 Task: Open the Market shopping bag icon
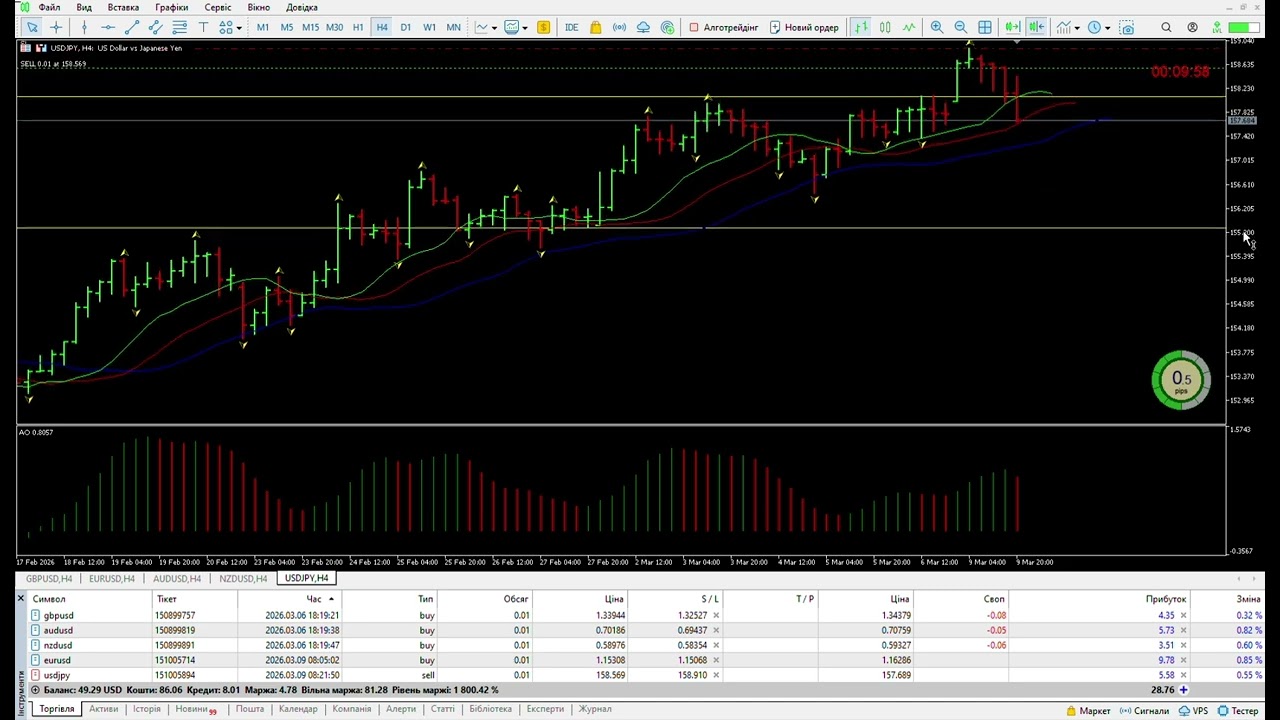point(595,27)
